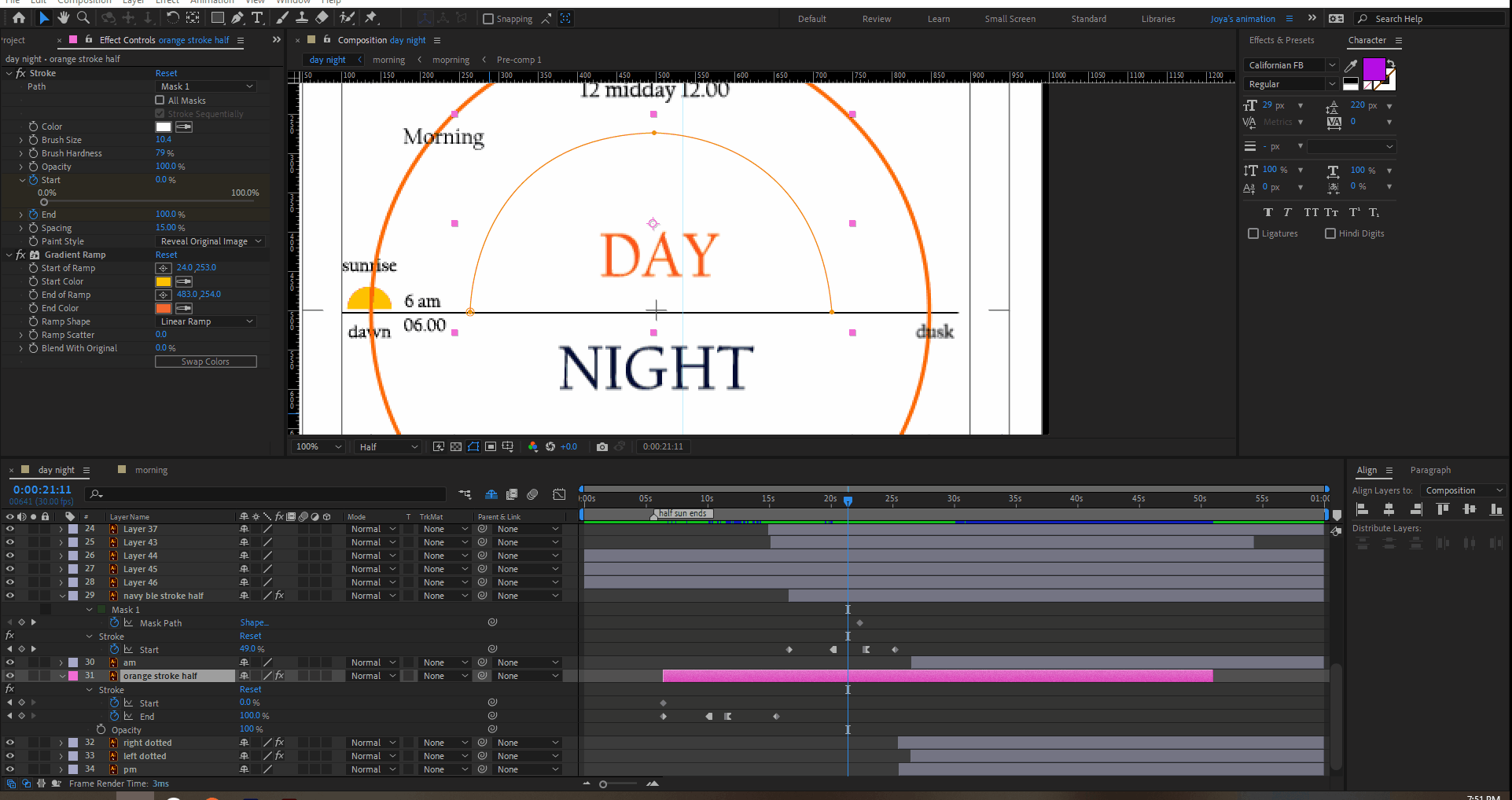The width and height of the screenshot is (1512, 800).
Task: Reset the Stroke effect in Effect Controls
Action: tap(166, 73)
